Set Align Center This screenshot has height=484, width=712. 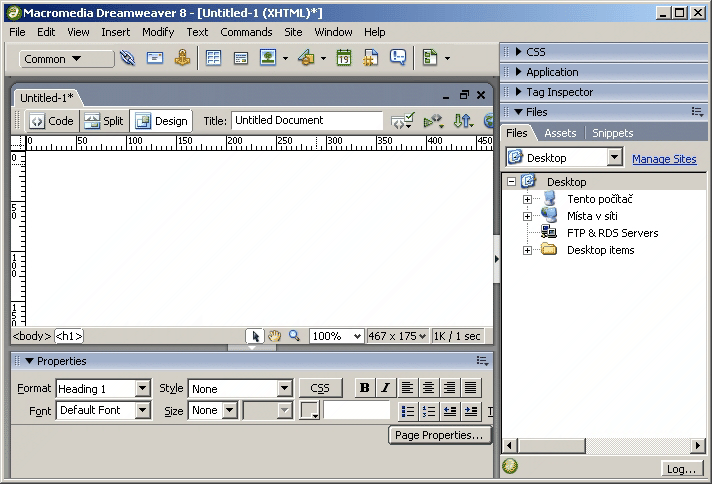[428, 388]
